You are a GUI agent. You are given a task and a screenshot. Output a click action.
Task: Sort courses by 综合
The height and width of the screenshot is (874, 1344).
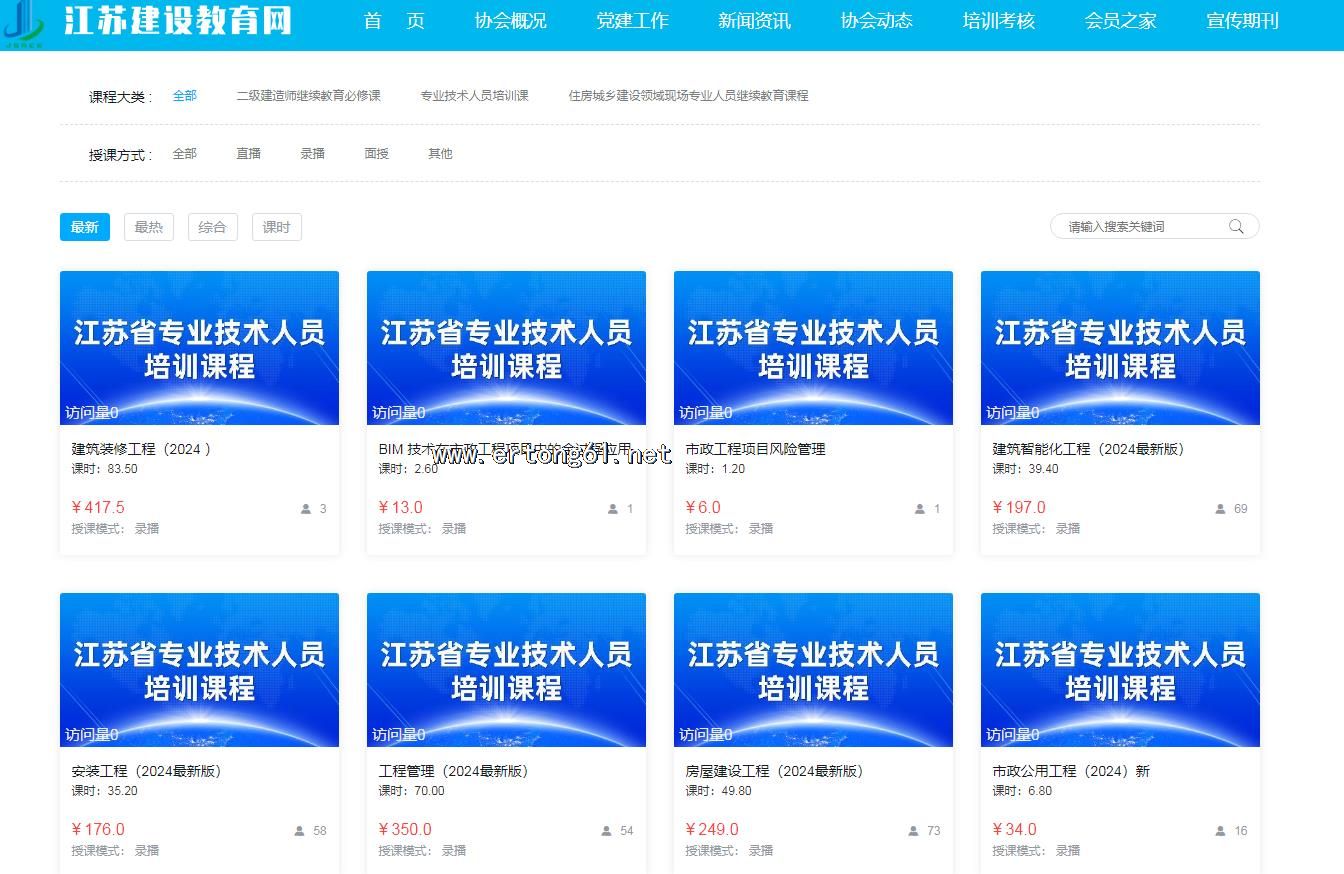coord(212,227)
